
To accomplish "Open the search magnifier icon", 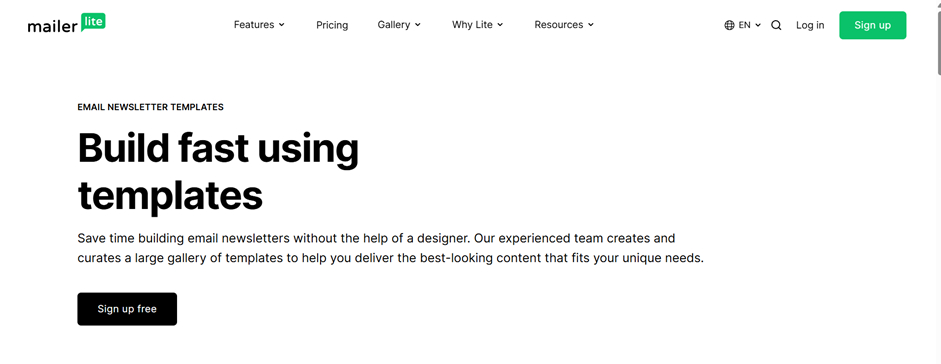I will pyautogui.click(x=776, y=25).
